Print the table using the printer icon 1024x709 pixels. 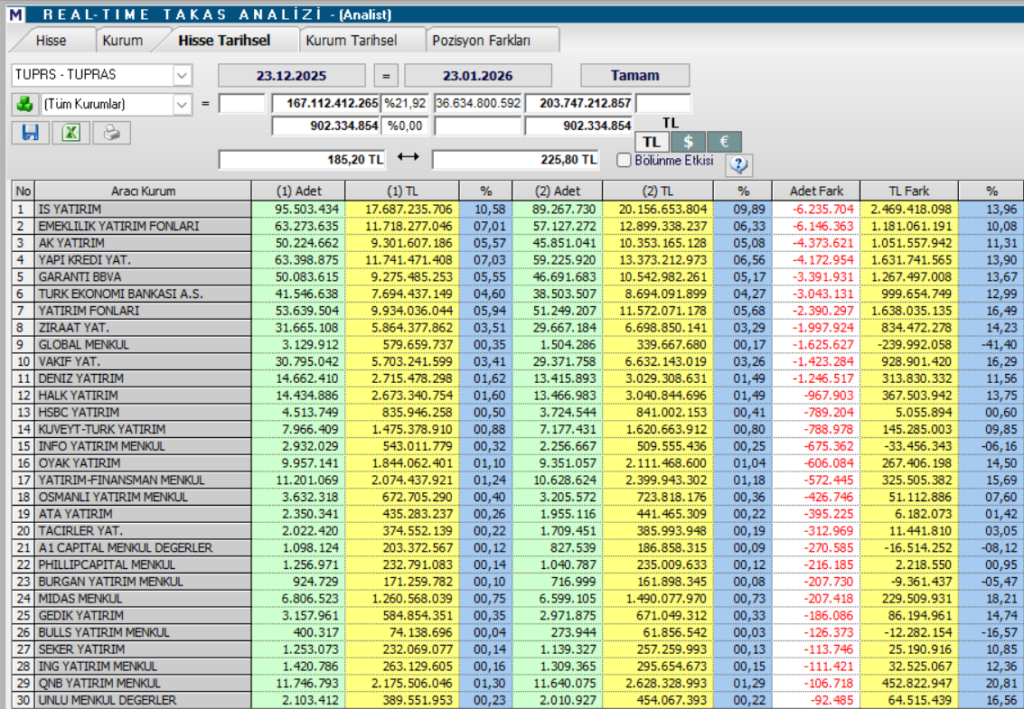[112, 132]
